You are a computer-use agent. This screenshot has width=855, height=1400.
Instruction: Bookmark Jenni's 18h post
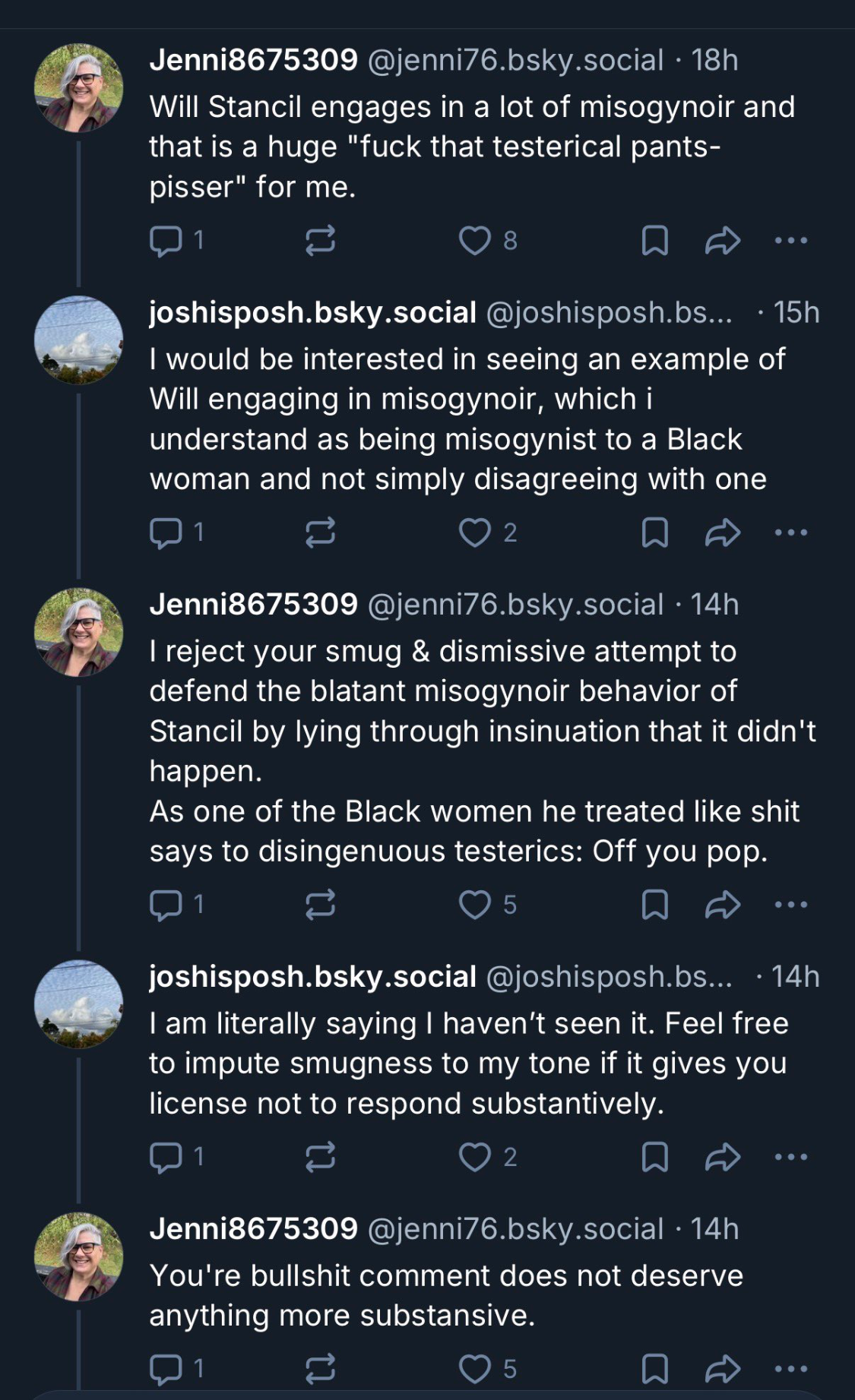coord(654,241)
